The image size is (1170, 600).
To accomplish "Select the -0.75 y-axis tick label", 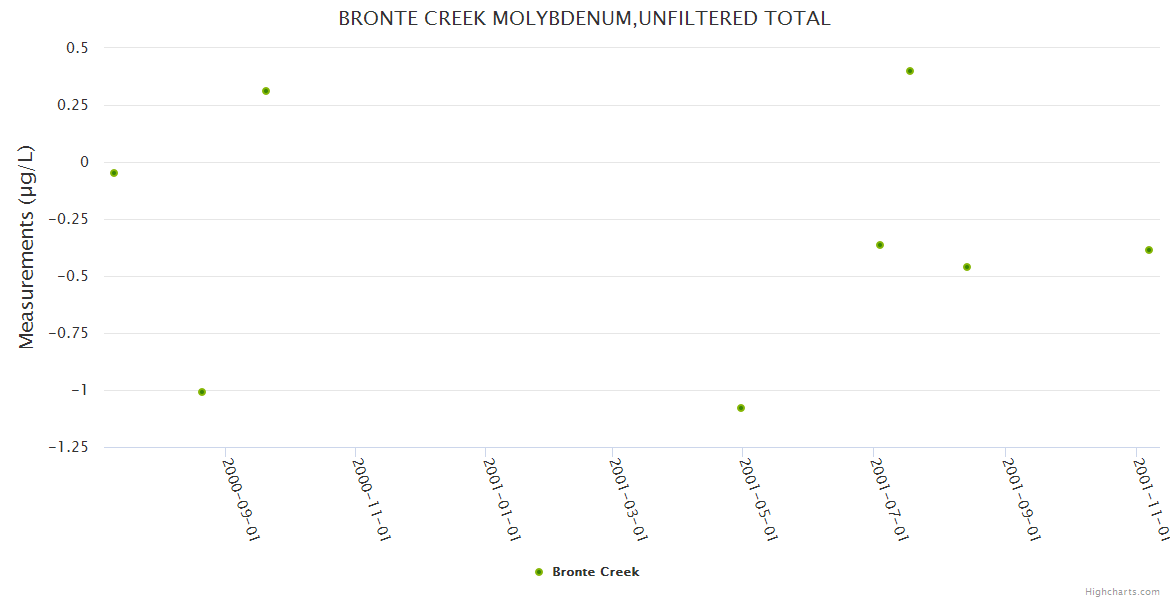I will pos(68,333).
